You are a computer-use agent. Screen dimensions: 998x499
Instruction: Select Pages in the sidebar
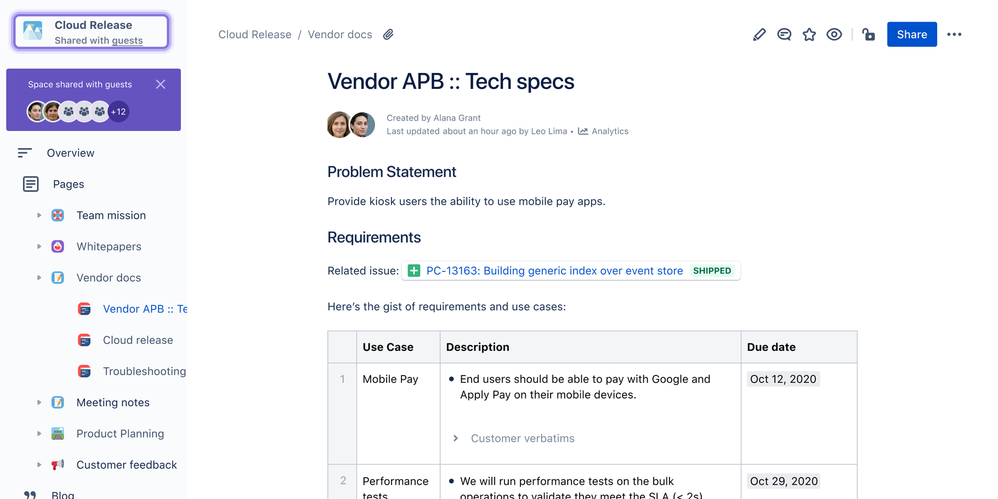pos(68,184)
